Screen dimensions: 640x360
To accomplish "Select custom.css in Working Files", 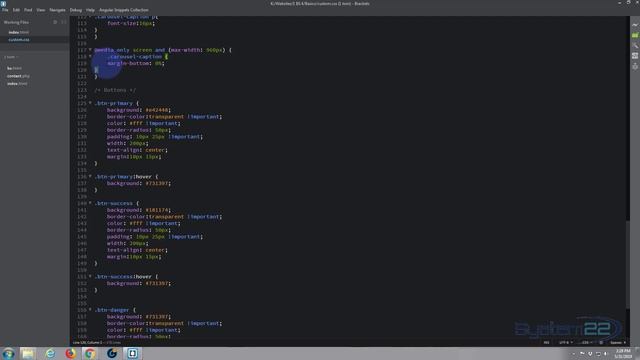I will (x=19, y=40).
